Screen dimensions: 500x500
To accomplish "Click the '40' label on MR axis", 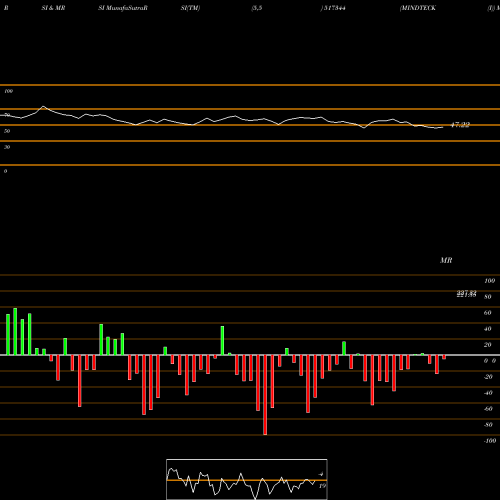I will (x=488, y=329).
